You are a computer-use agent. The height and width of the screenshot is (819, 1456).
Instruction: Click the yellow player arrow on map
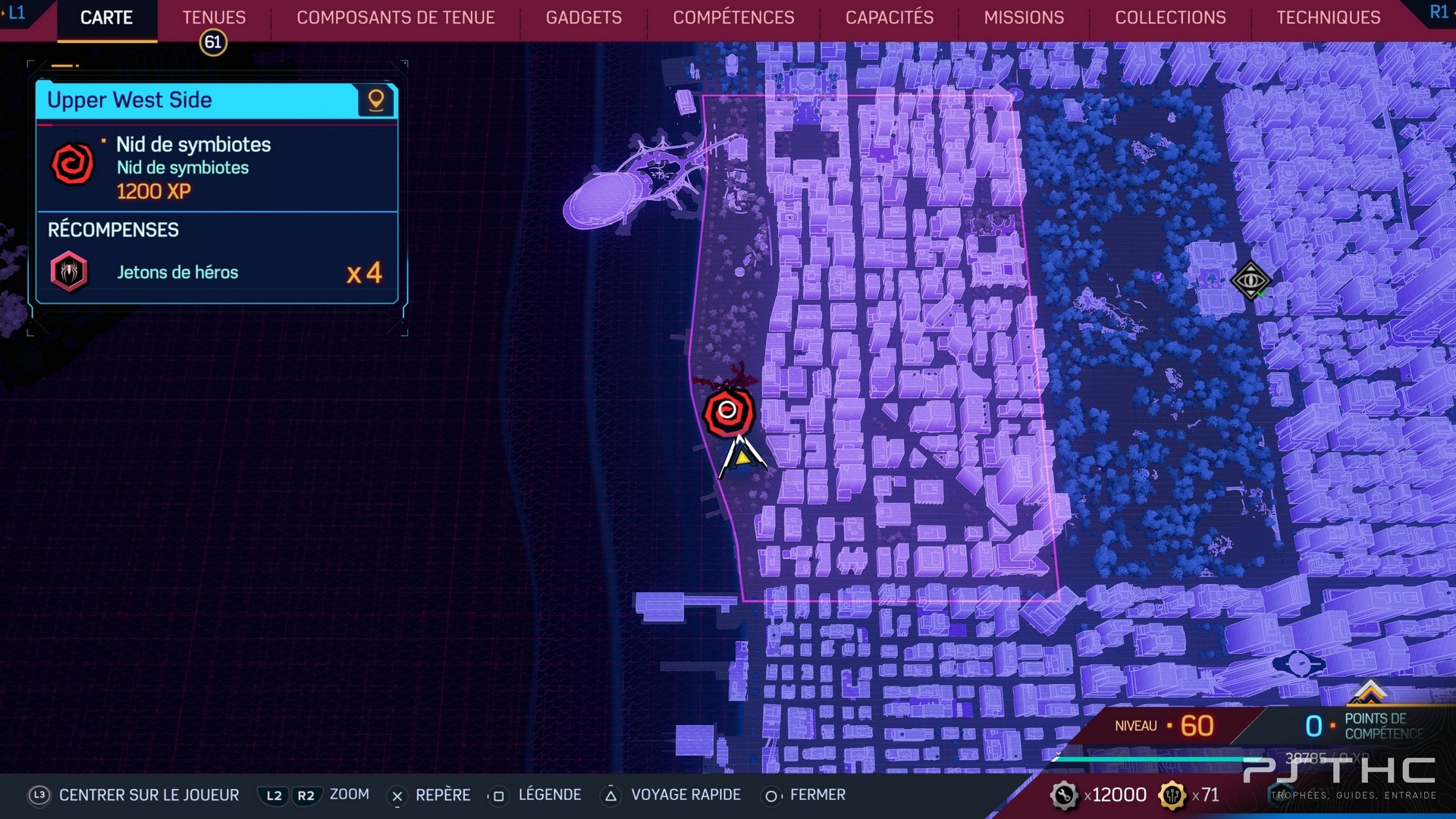pyautogui.click(x=742, y=457)
